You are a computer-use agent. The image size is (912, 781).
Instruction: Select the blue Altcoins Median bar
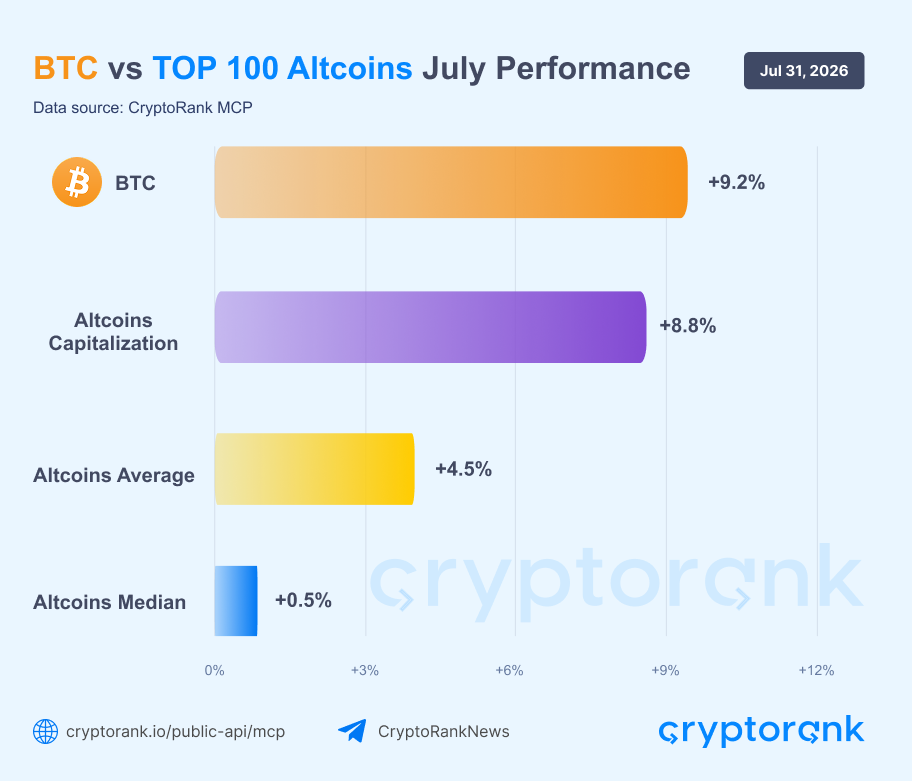(x=236, y=601)
